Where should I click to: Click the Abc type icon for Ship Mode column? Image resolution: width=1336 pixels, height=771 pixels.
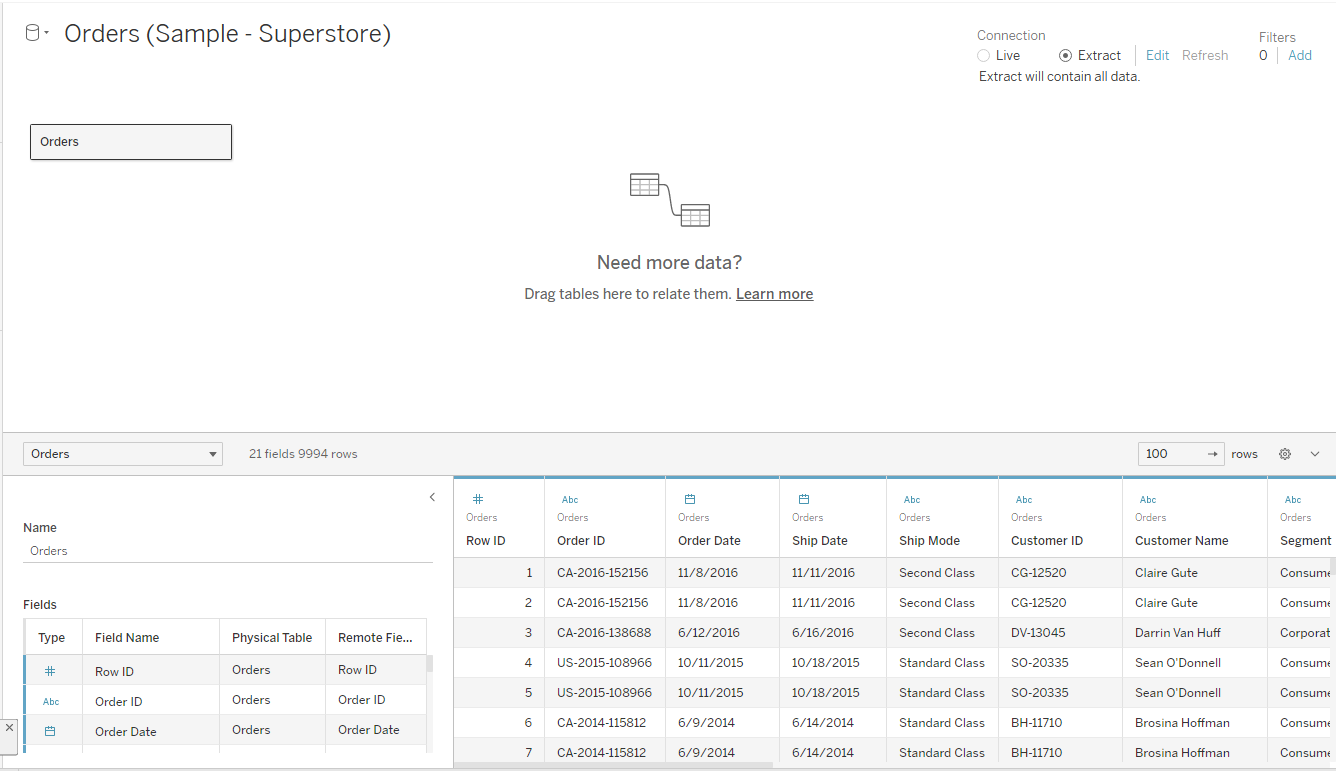coord(912,499)
